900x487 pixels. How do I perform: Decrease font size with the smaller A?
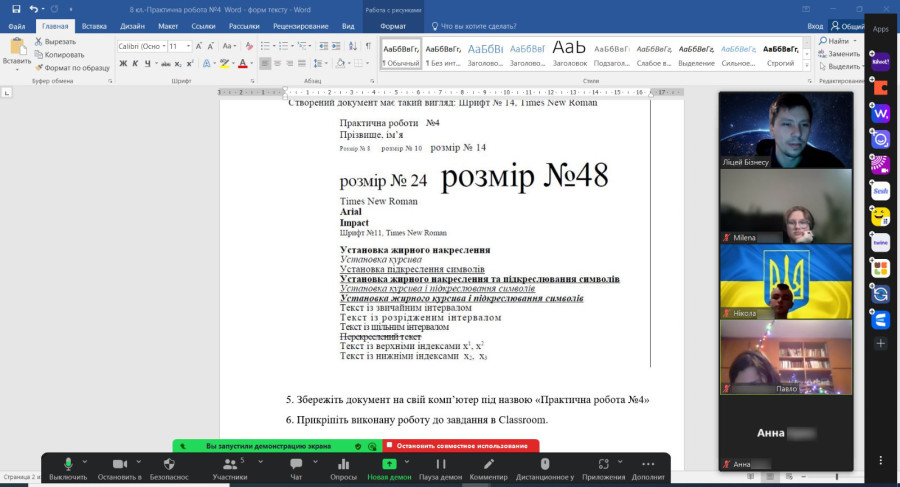[x=211, y=46]
